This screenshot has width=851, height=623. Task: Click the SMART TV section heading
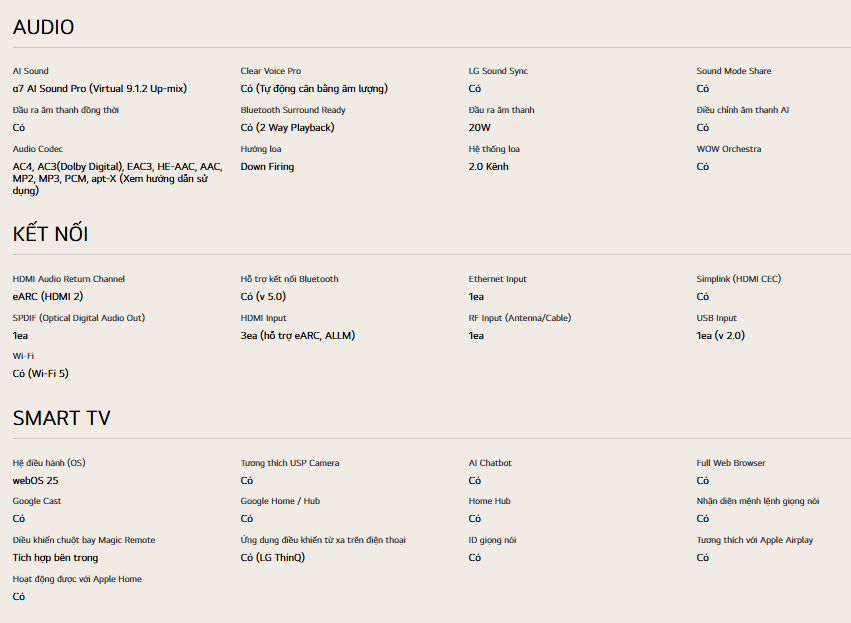tap(61, 418)
